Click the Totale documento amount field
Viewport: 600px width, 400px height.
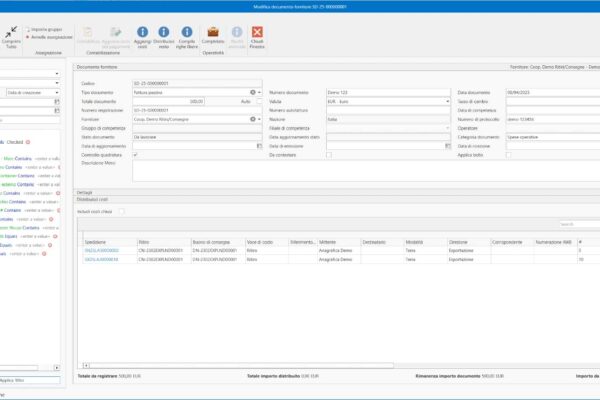tap(168, 101)
